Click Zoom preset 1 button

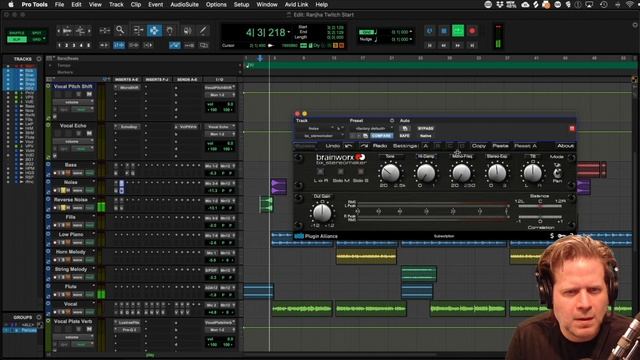pyautogui.click(x=59, y=45)
